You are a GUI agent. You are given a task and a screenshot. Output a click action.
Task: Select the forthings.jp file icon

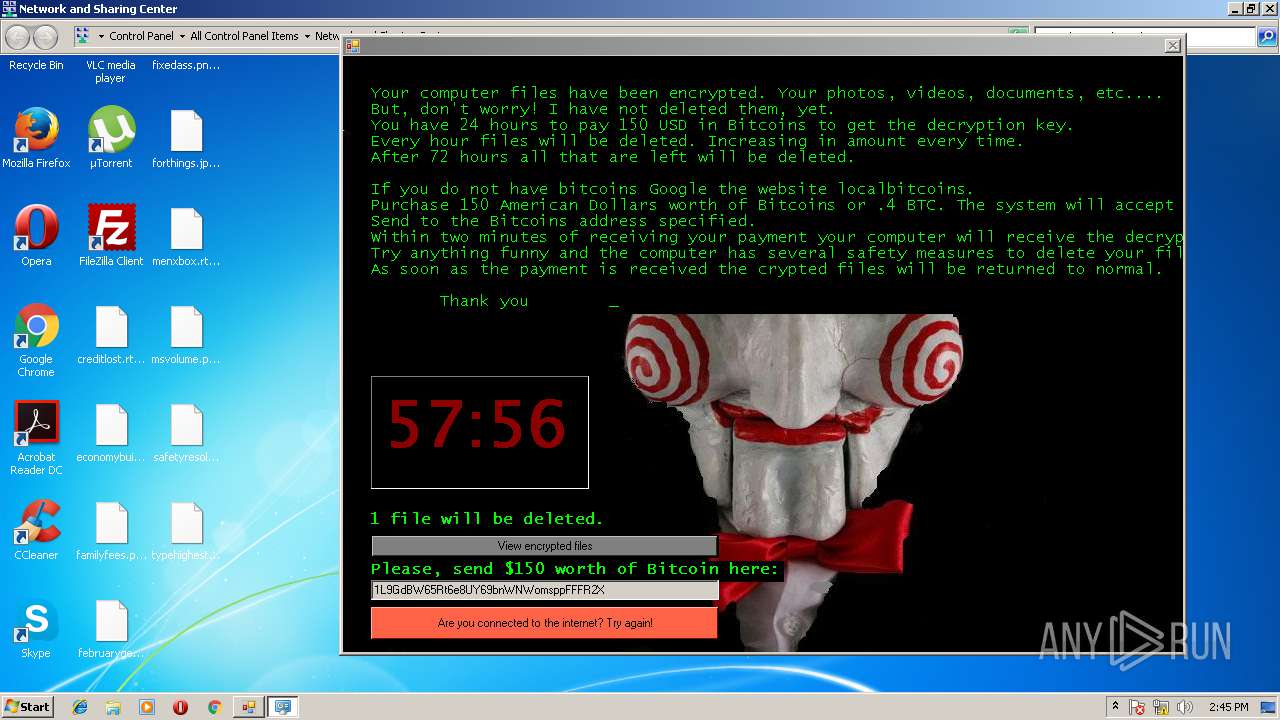pyautogui.click(x=186, y=131)
